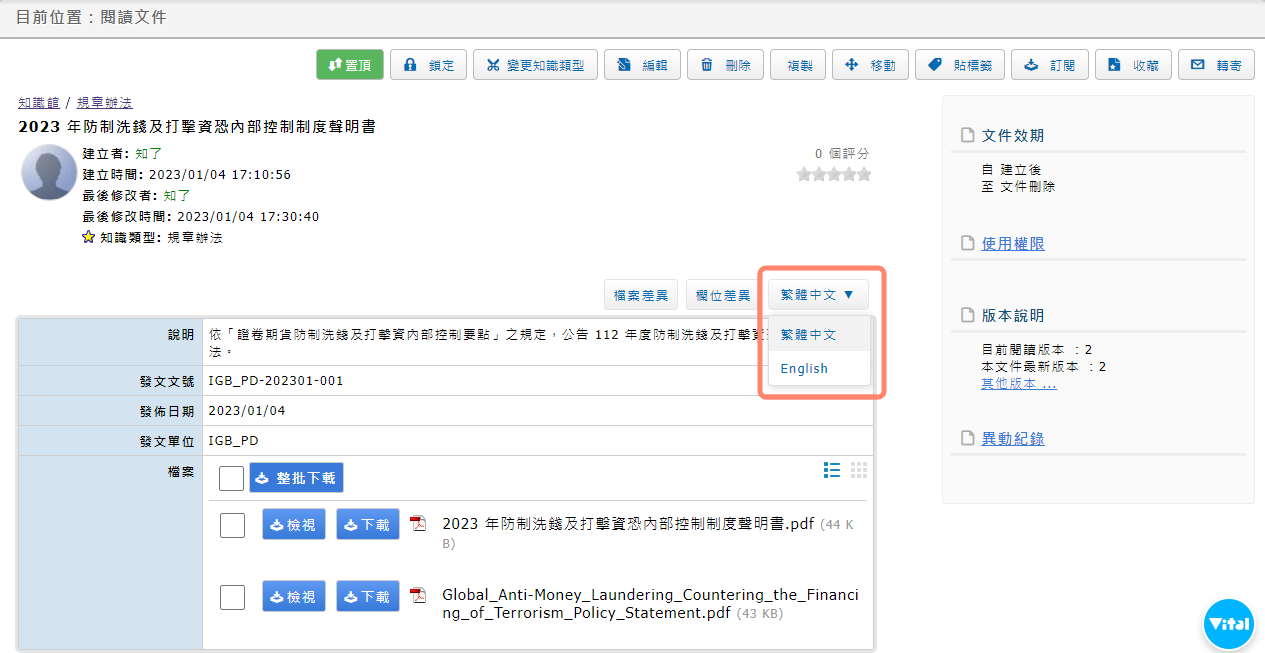Open the Vital chat bubble icon
This screenshot has width=1265, height=653.
(x=1228, y=624)
